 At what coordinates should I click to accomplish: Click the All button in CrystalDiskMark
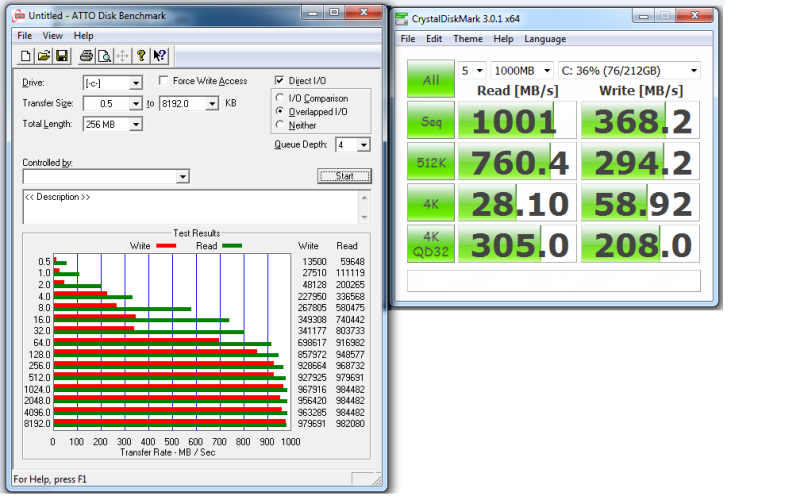click(431, 79)
